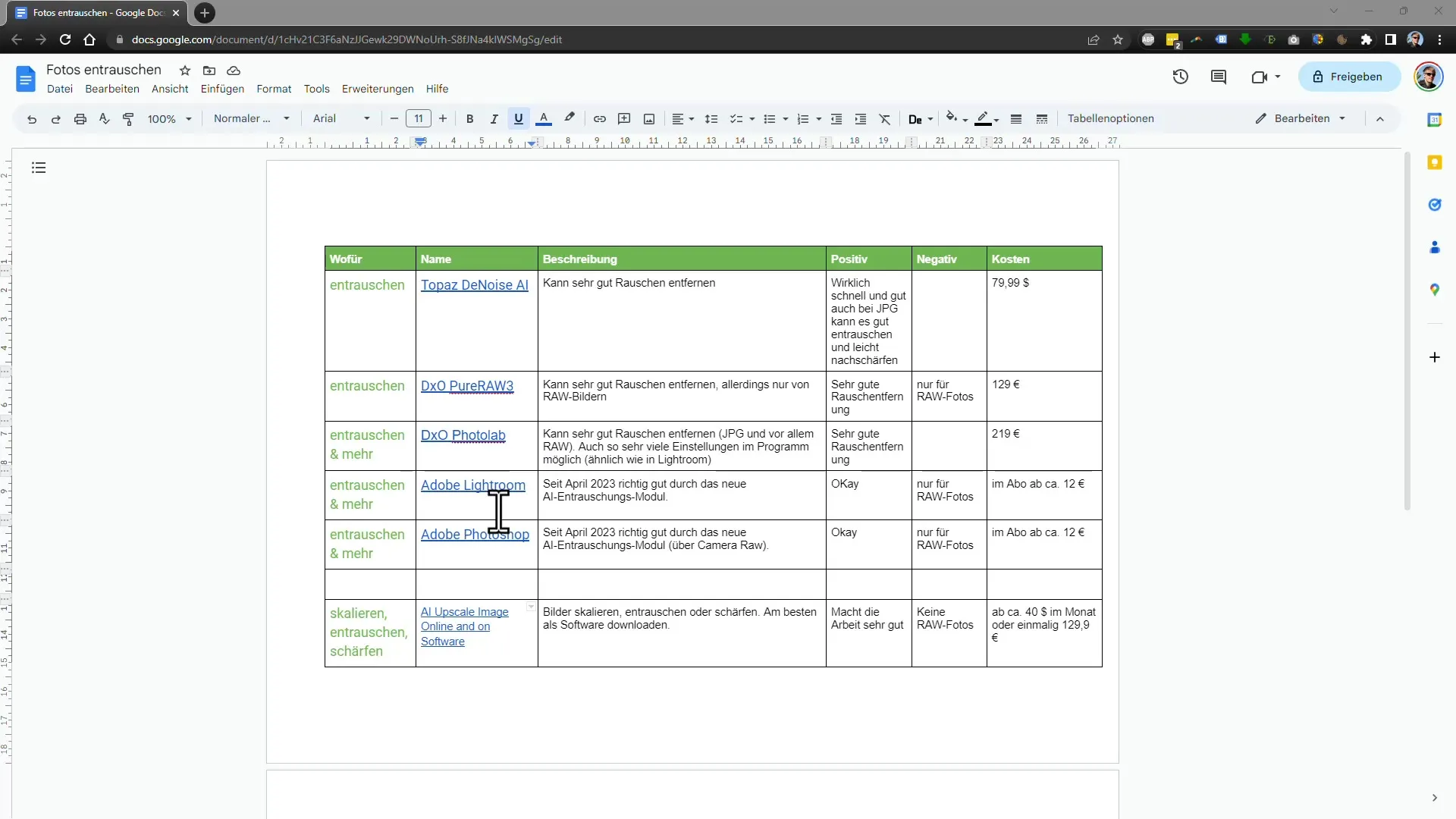Toggle the Bearbeiten edit mode button
Screen dimensions: 1456x819
point(1301,118)
